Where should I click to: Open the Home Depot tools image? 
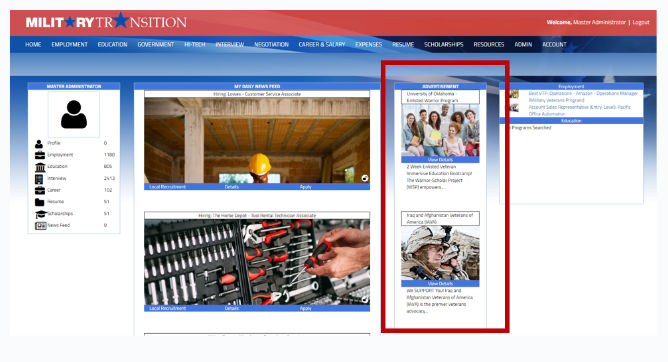(x=257, y=262)
